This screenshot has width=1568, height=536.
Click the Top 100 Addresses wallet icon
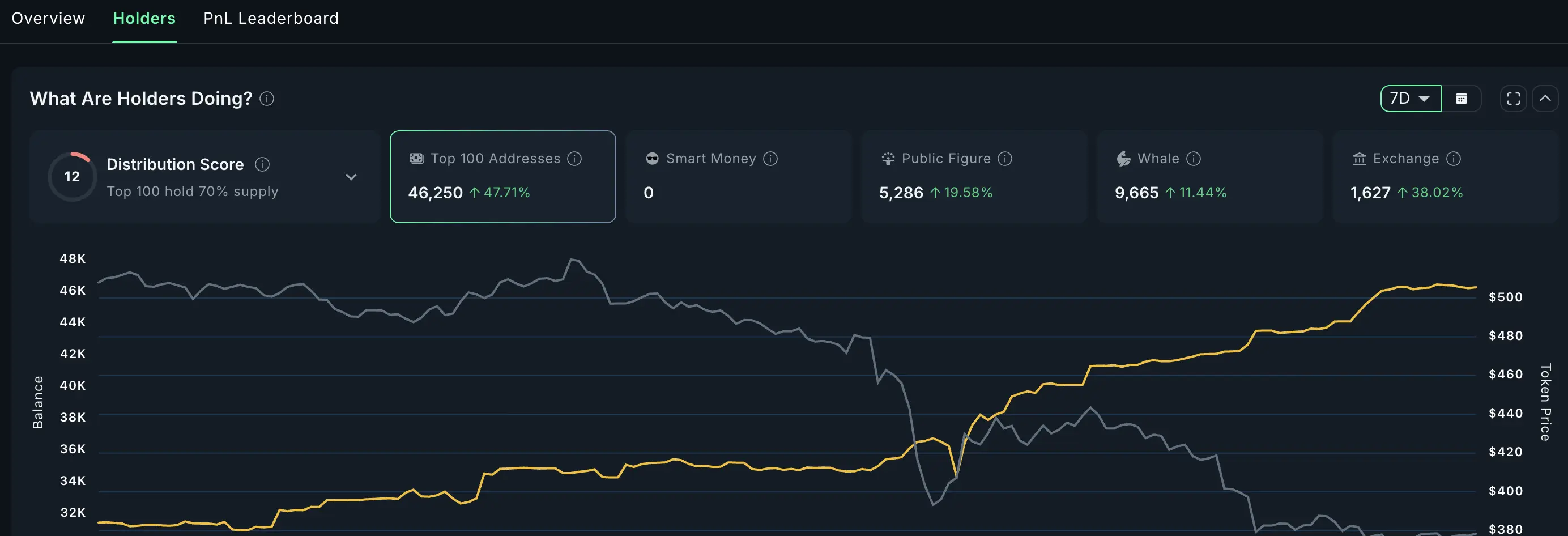[415, 159]
